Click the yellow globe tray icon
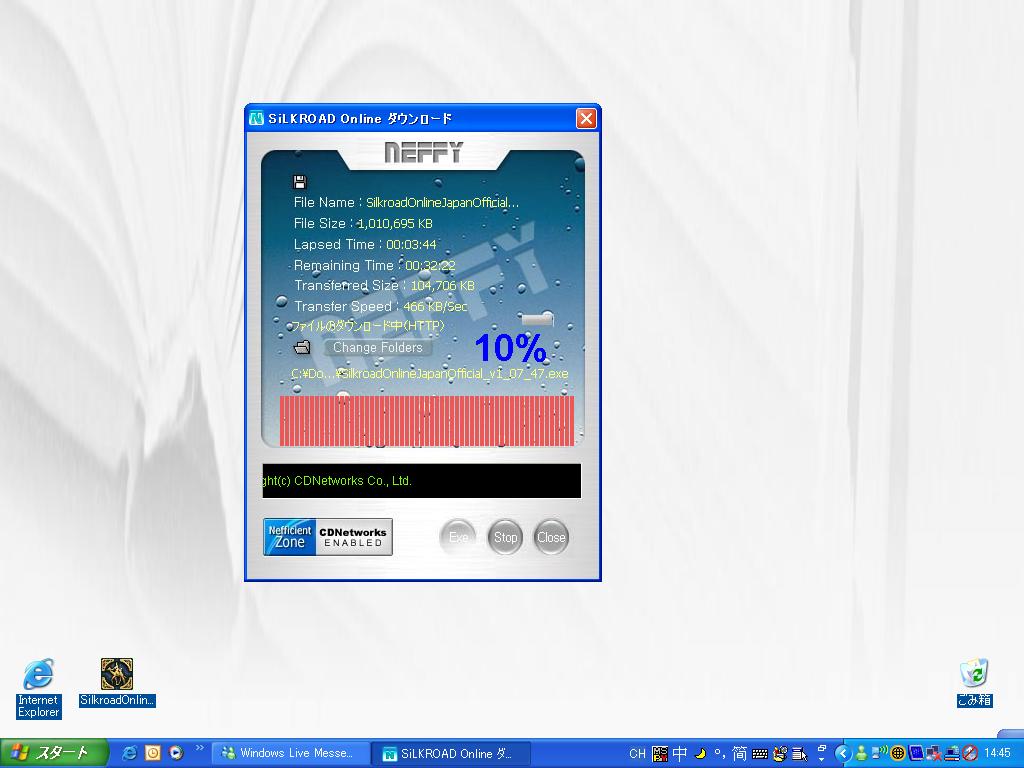Viewport: 1024px width, 768px height. (898, 754)
